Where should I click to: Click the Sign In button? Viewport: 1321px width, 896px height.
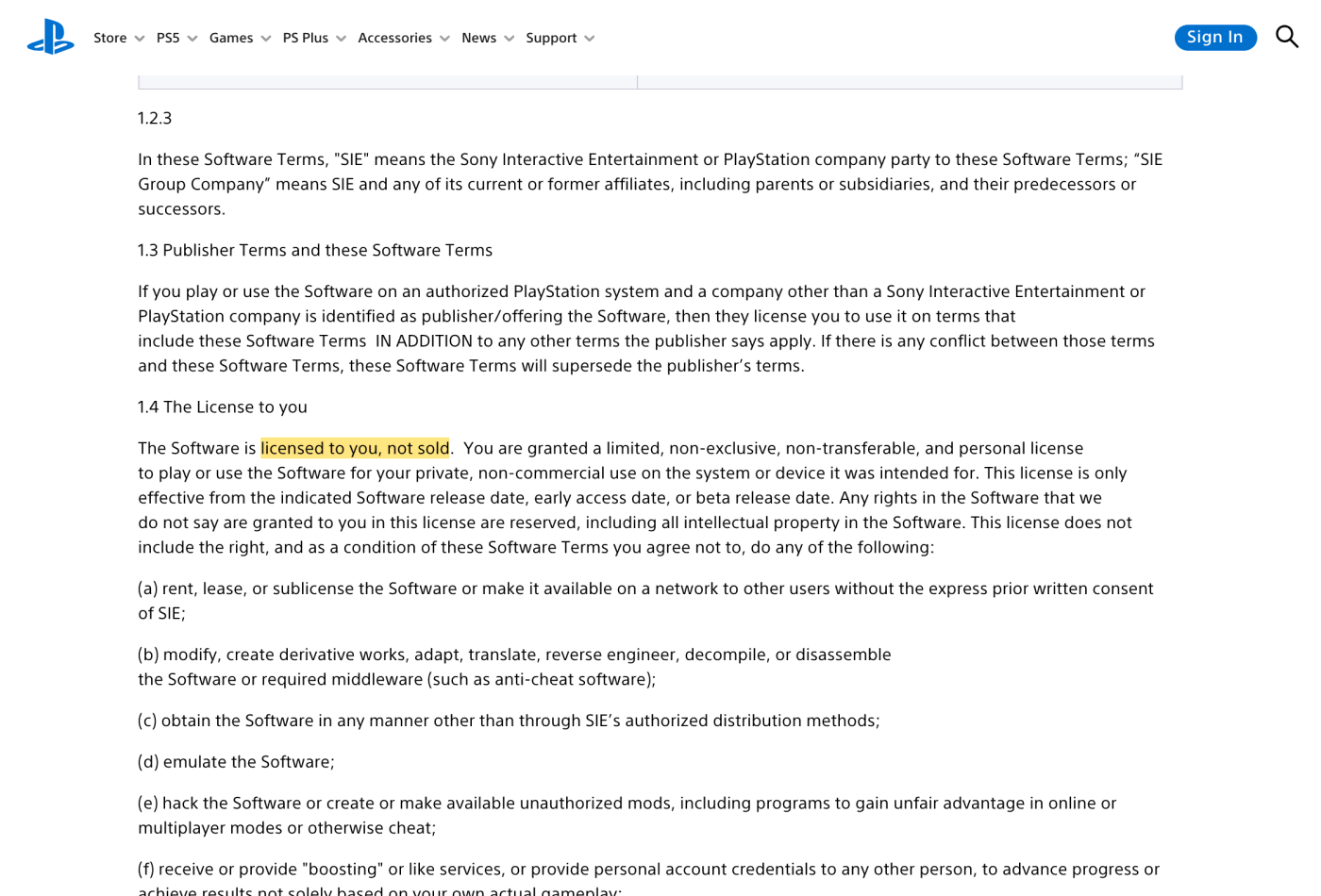1215,38
